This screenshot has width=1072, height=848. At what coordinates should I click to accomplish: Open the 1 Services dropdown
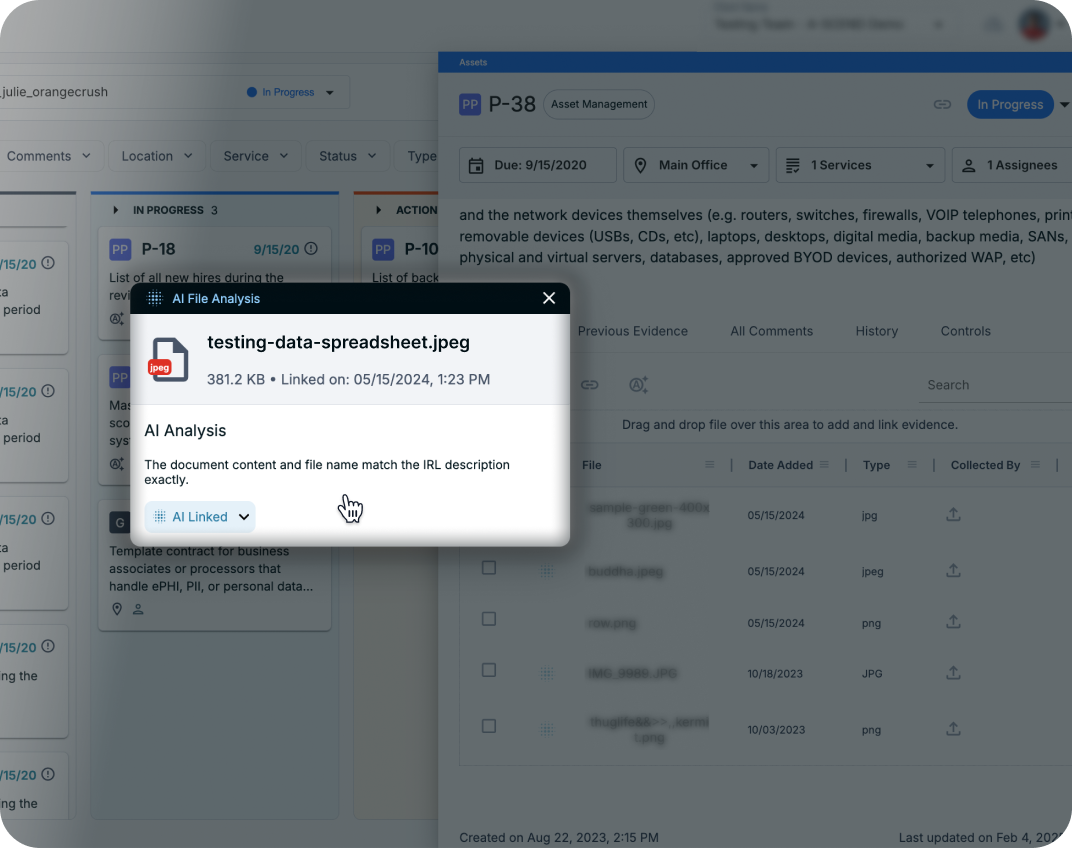[860, 165]
